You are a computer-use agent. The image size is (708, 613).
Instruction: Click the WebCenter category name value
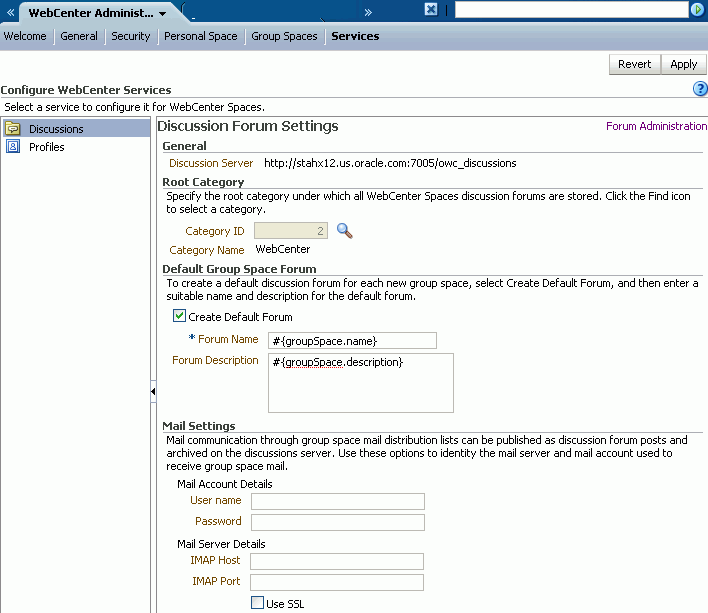(x=283, y=249)
